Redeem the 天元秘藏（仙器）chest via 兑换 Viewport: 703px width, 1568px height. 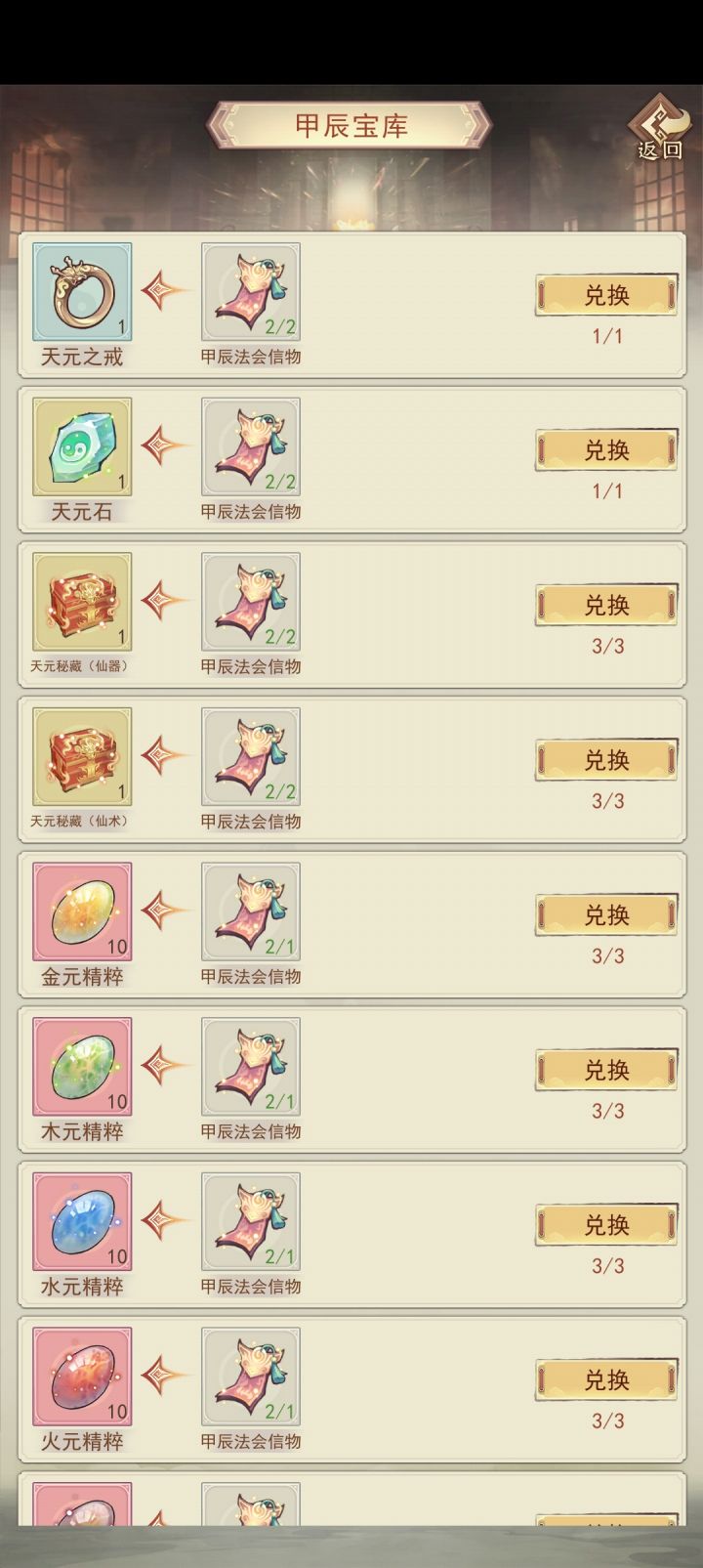606,606
